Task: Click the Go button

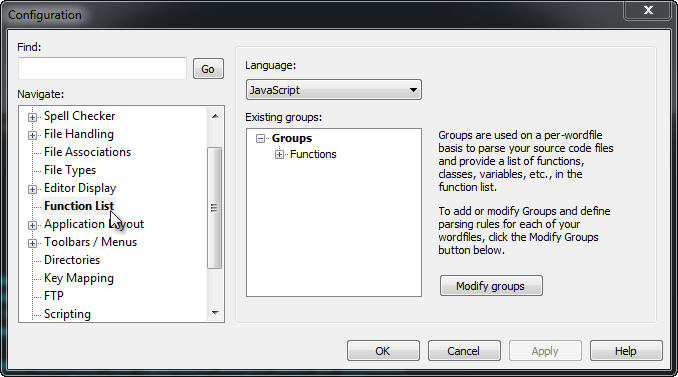Action: pyautogui.click(x=208, y=69)
